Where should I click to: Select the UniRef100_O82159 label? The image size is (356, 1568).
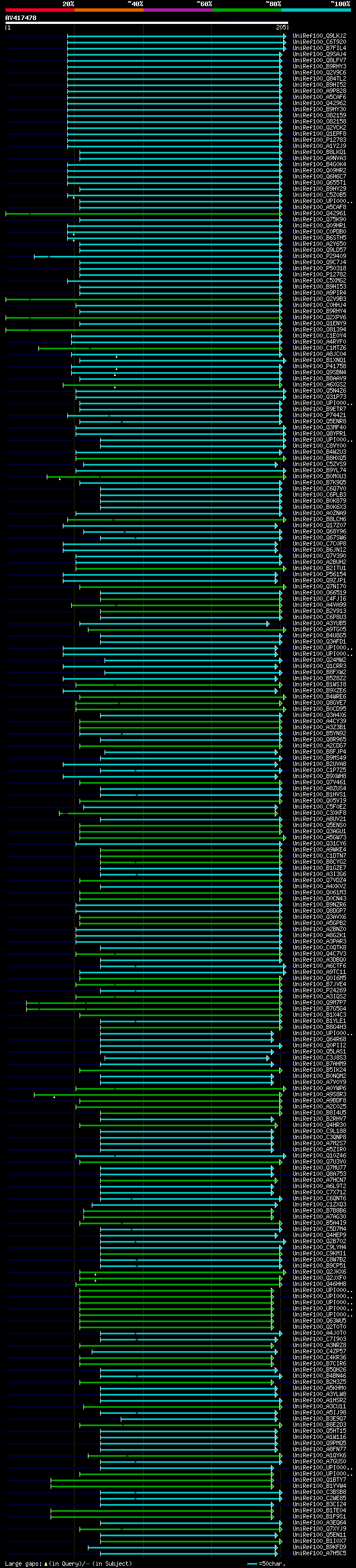coord(319,115)
